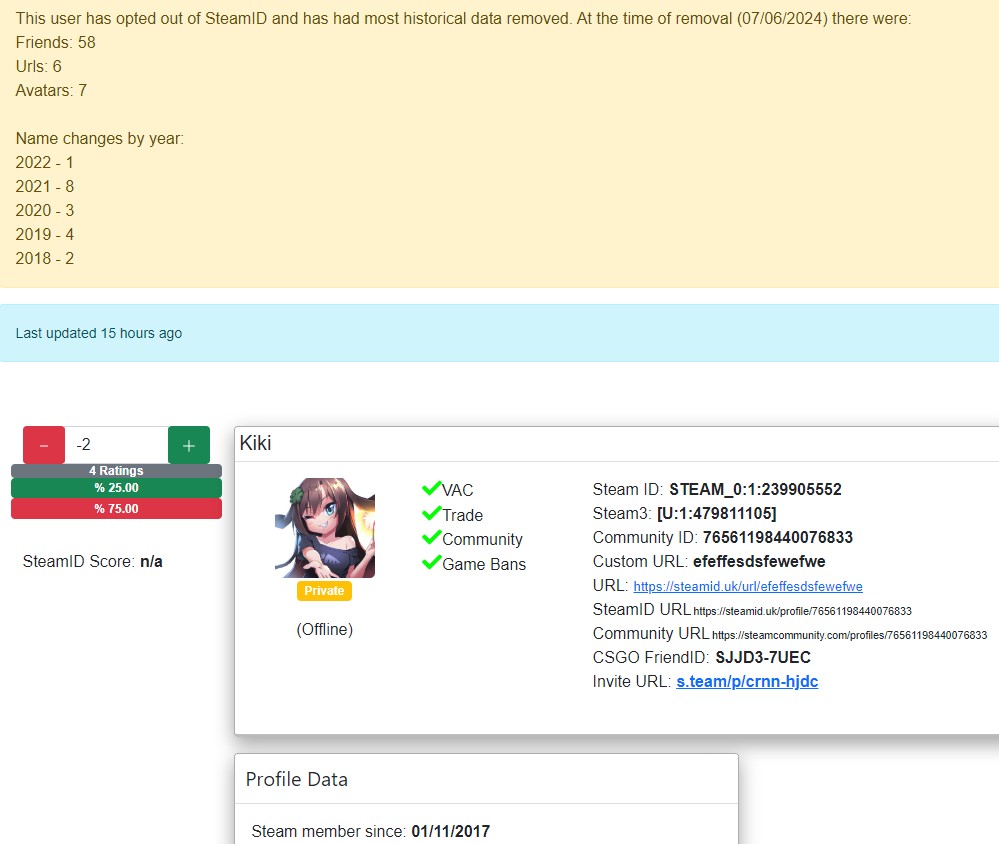Open Kiki's profile avatar image
The width and height of the screenshot is (999, 844).
pyautogui.click(x=325, y=528)
